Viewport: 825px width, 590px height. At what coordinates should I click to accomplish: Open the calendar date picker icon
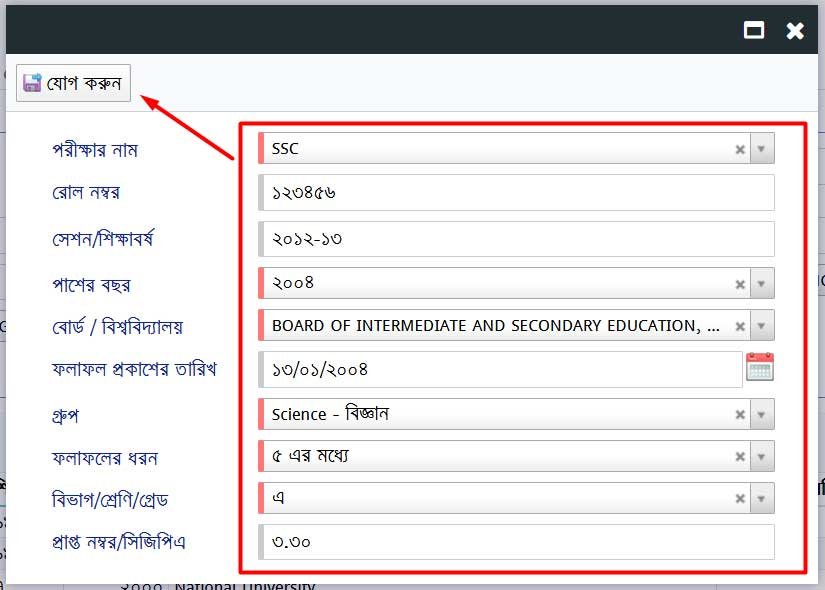coord(760,368)
